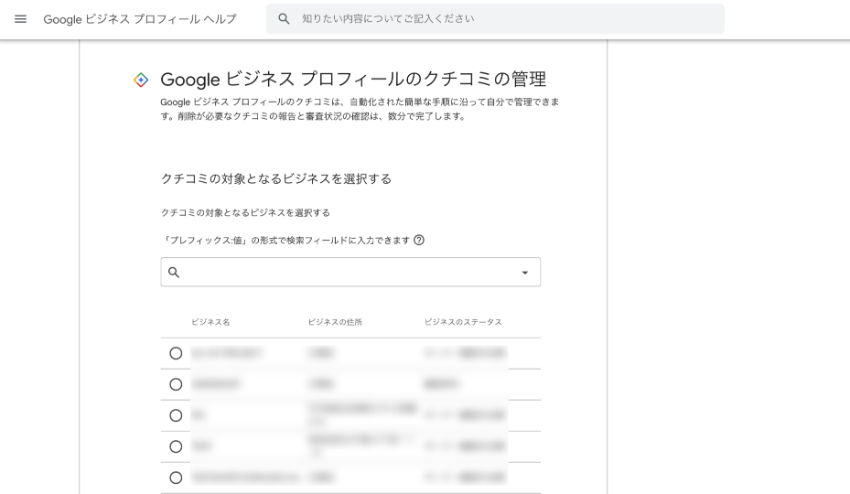Viewport: 850px width, 494px height.
Task: Select the first business radio button
Action: [x=176, y=354]
